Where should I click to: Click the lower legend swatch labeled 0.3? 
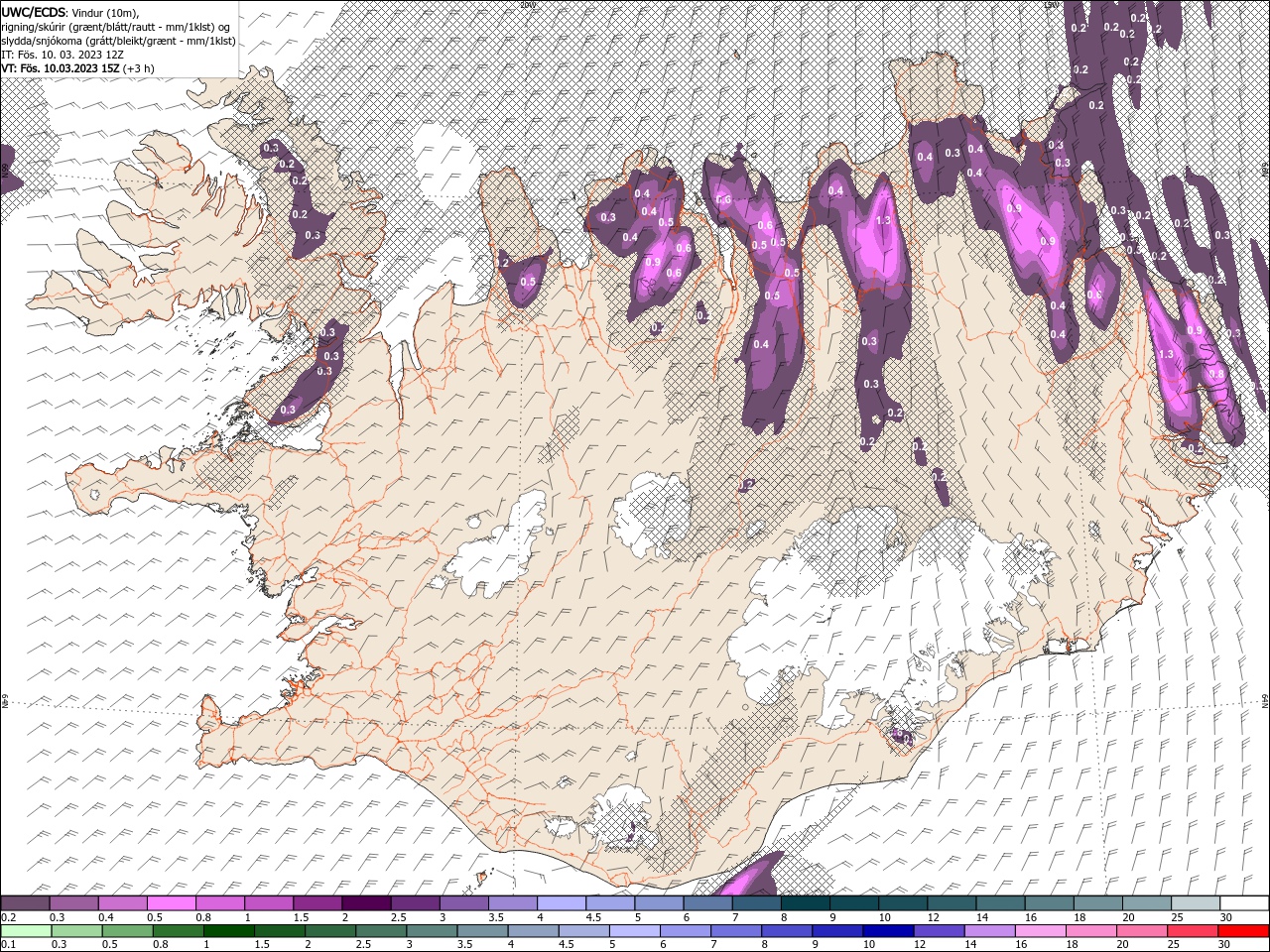pyautogui.click(x=75, y=930)
